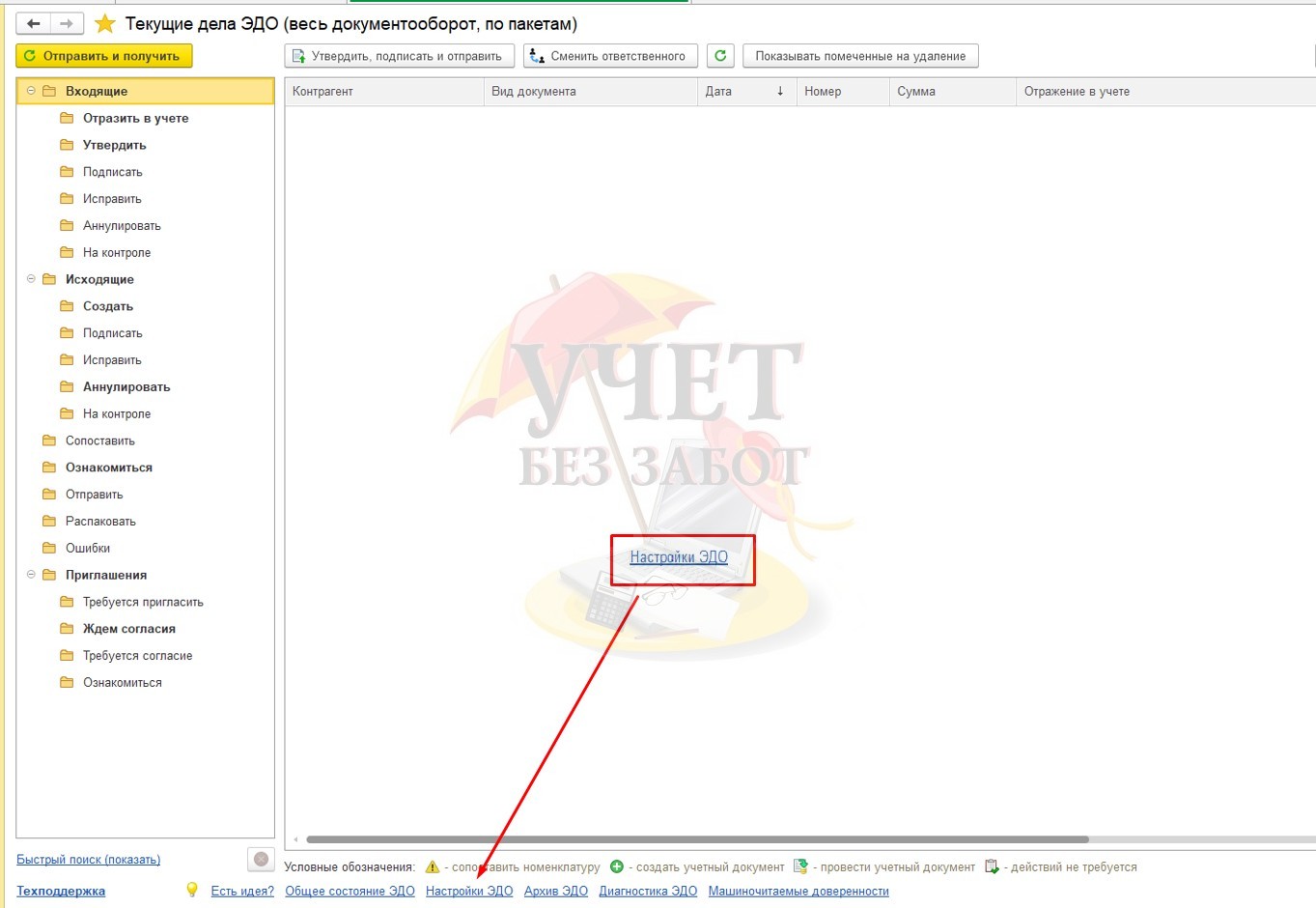Collapse the Входящие folder group

pyautogui.click(x=31, y=91)
